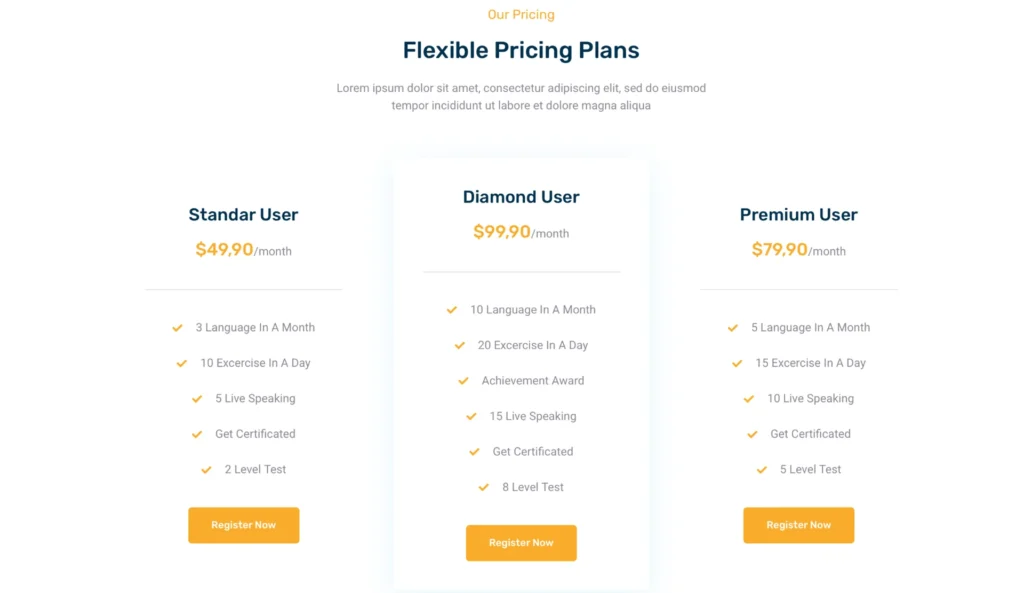Image resolution: width=1024 pixels, height=593 pixels.
Task: Click checkmark next to 2 Level Test
Action: (x=206, y=470)
